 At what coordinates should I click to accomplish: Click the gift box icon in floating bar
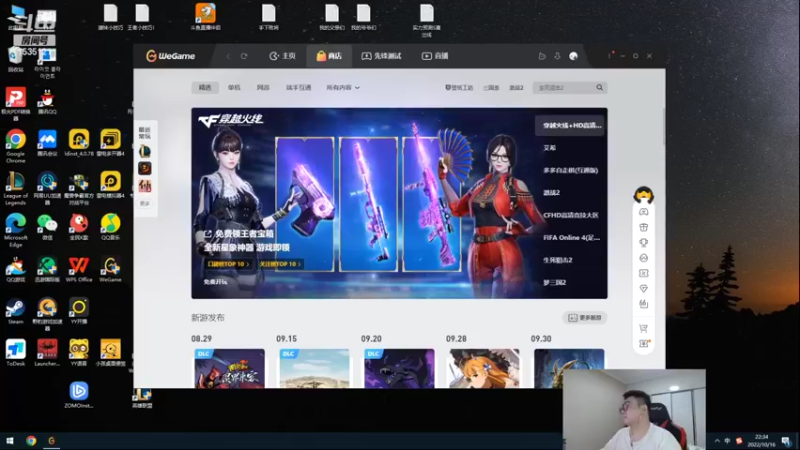pos(643,227)
